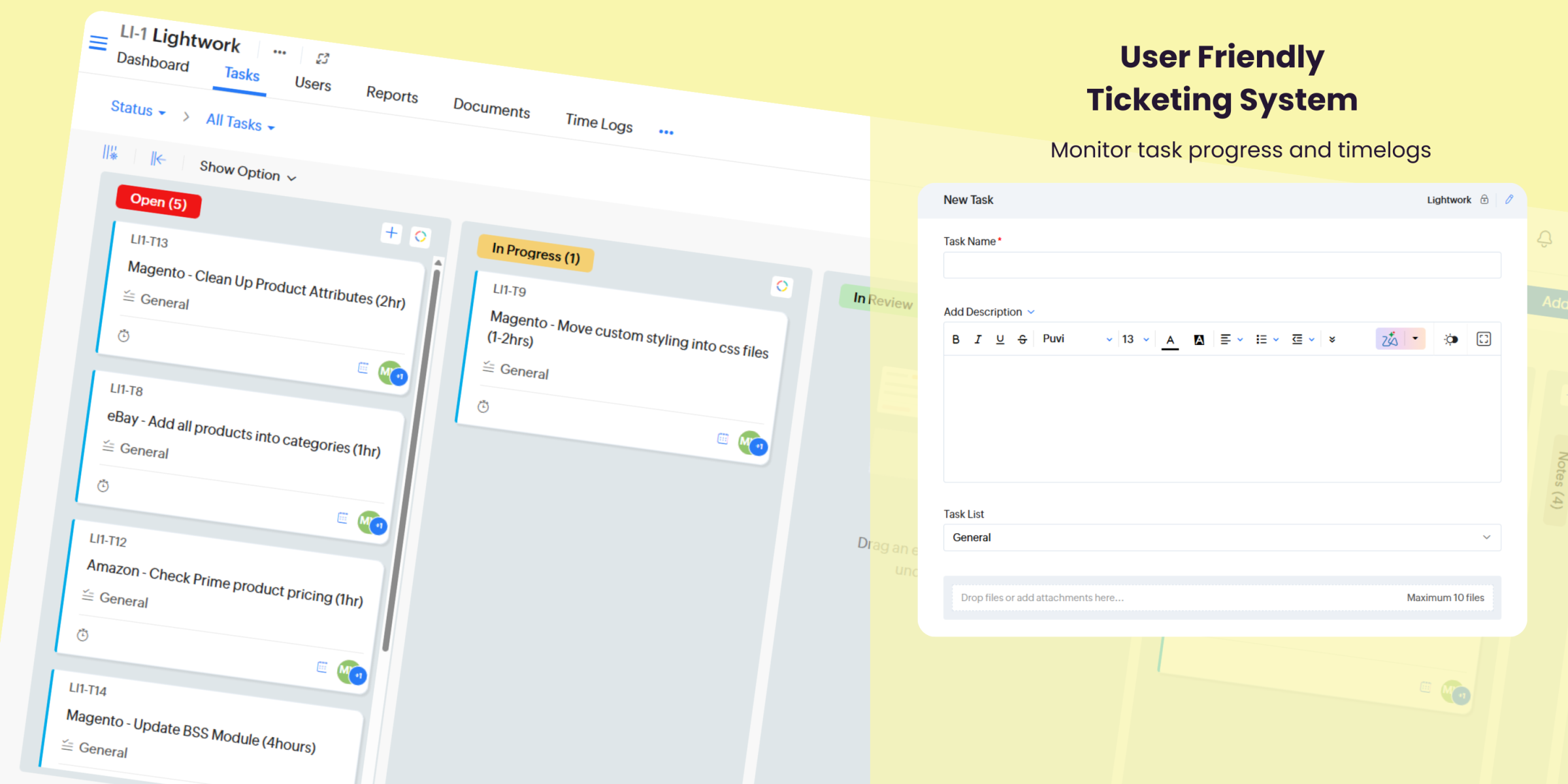1568x784 pixels.
Task: Switch to the Reports tab
Action: pos(392,94)
